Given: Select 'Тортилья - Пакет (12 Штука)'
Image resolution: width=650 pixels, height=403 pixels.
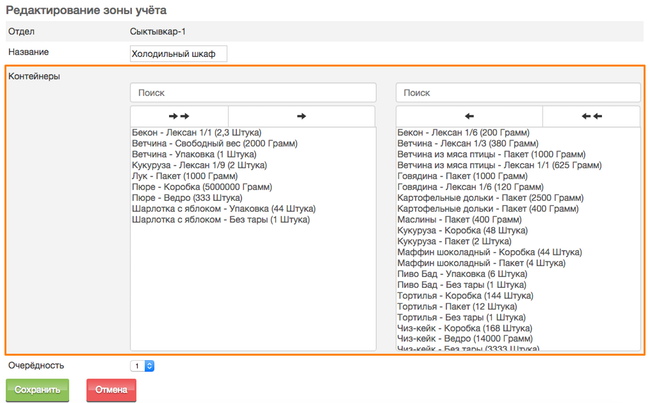Looking at the screenshot, I should [x=457, y=306].
